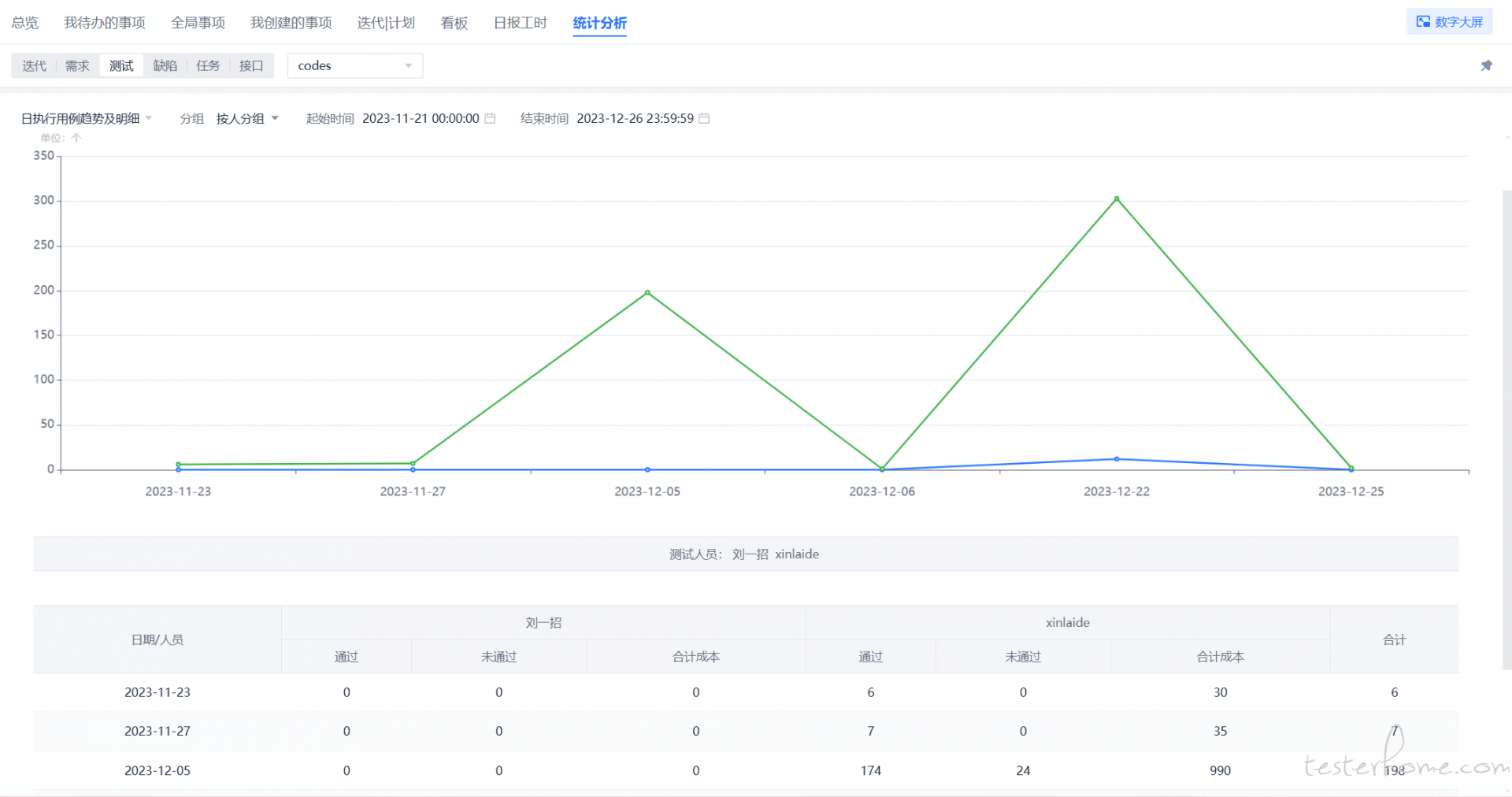Go to the 看板 tab
Screen dimensions: 1512x797
click(x=454, y=23)
